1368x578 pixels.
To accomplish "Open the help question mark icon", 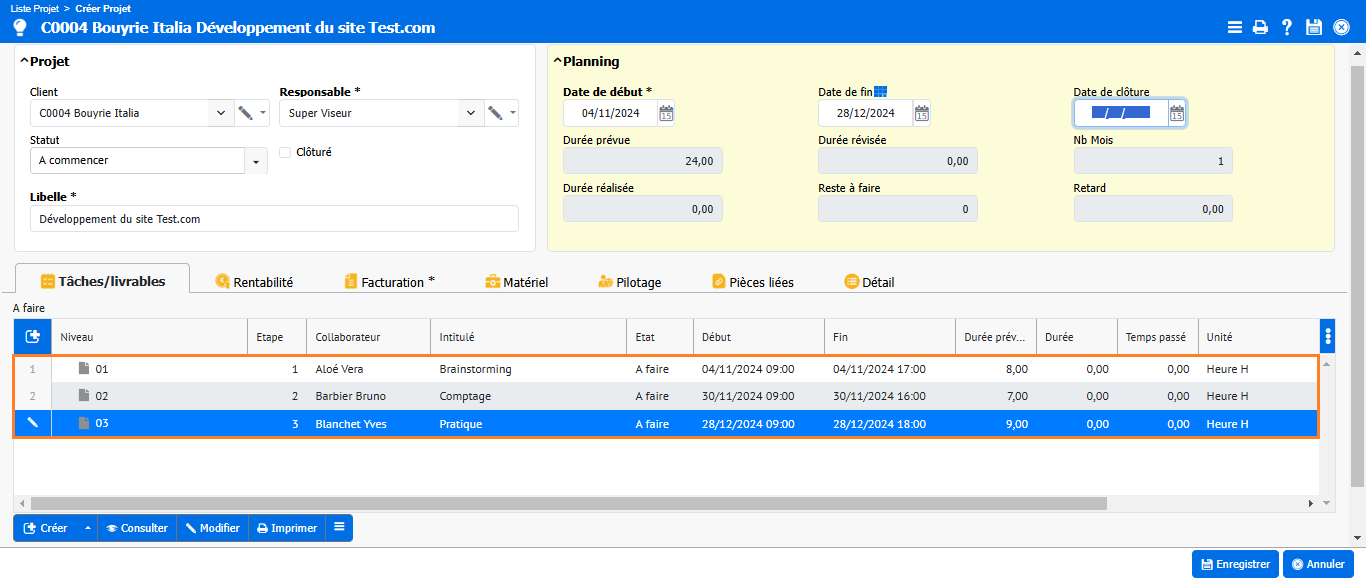I will pos(1287,28).
